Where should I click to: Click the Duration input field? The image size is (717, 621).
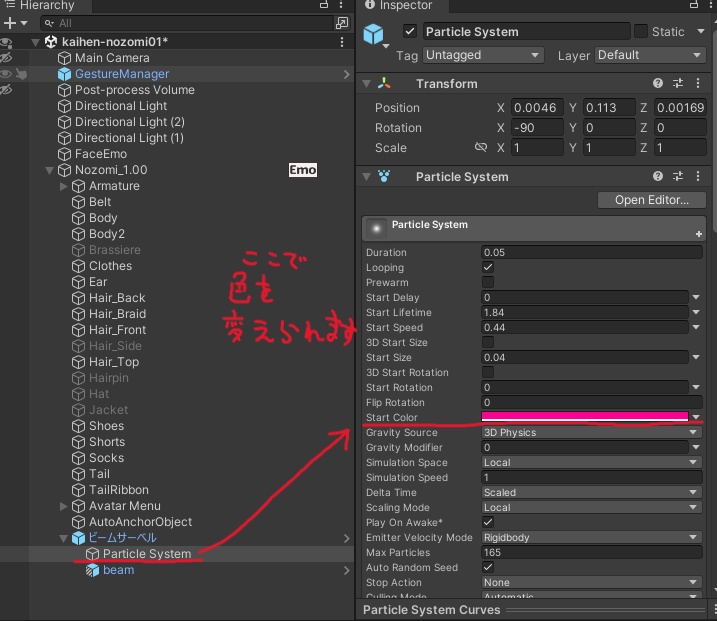[x=592, y=252]
